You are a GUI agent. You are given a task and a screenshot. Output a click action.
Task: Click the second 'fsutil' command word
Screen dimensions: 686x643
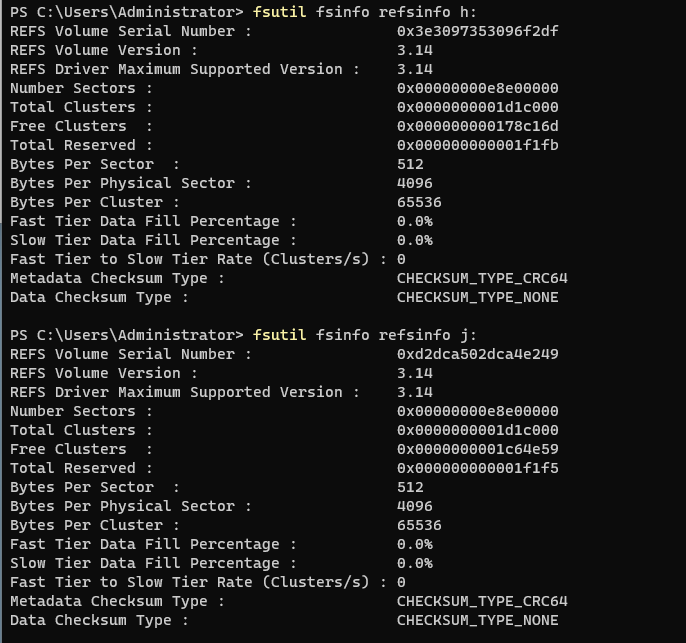tap(280, 335)
